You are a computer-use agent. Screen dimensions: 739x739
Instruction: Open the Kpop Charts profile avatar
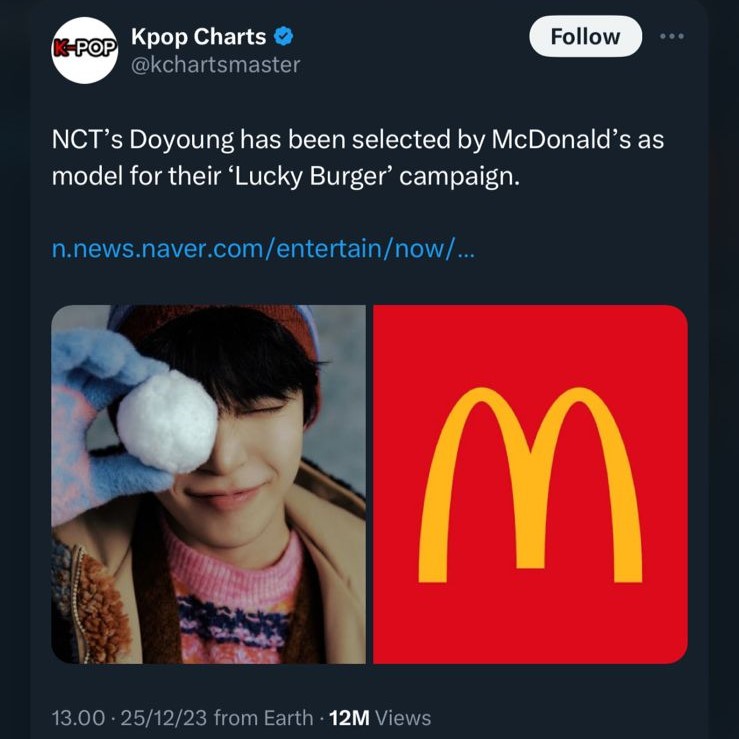point(85,50)
